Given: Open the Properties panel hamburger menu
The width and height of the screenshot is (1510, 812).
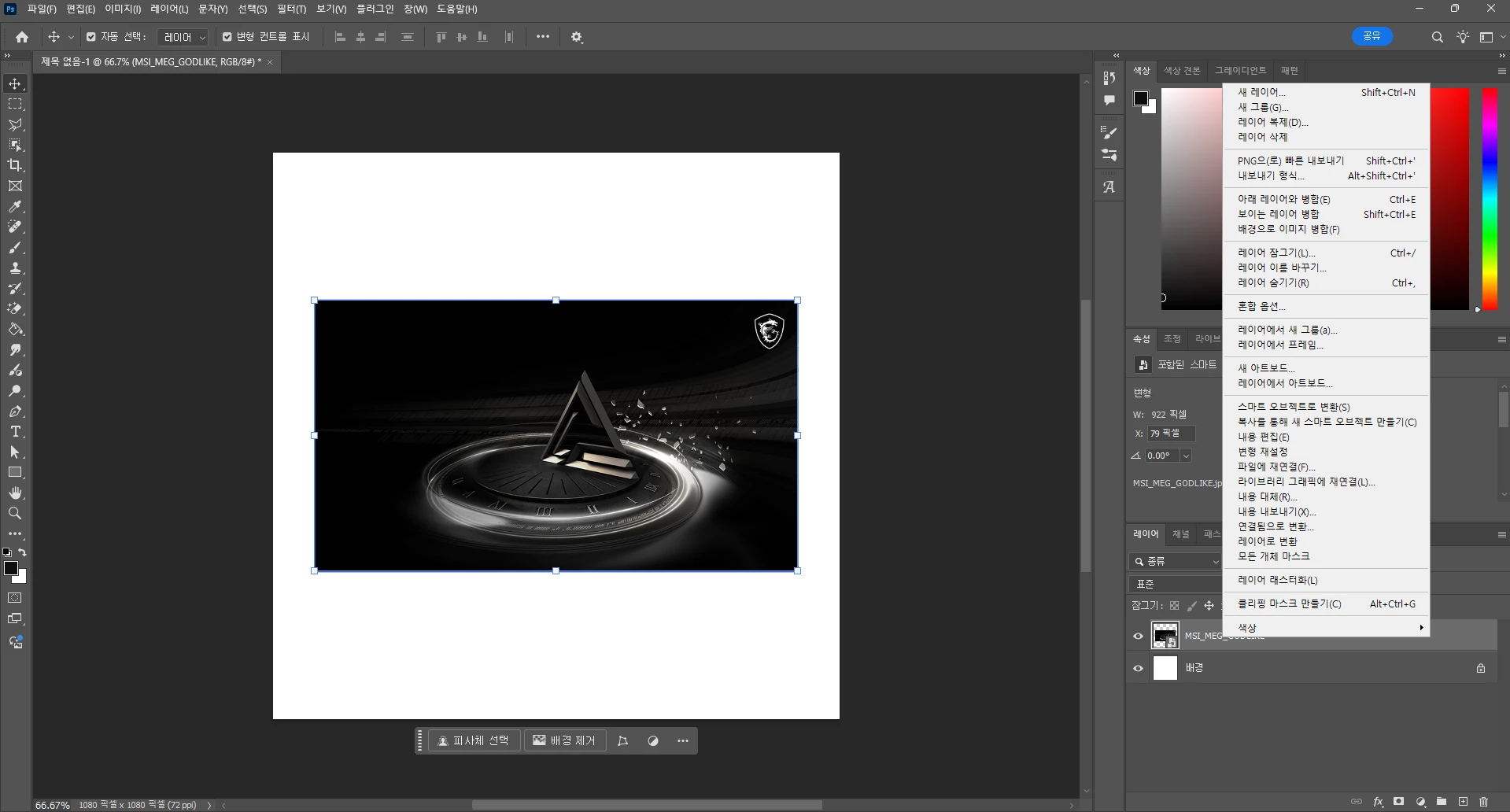Looking at the screenshot, I should (x=1501, y=339).
